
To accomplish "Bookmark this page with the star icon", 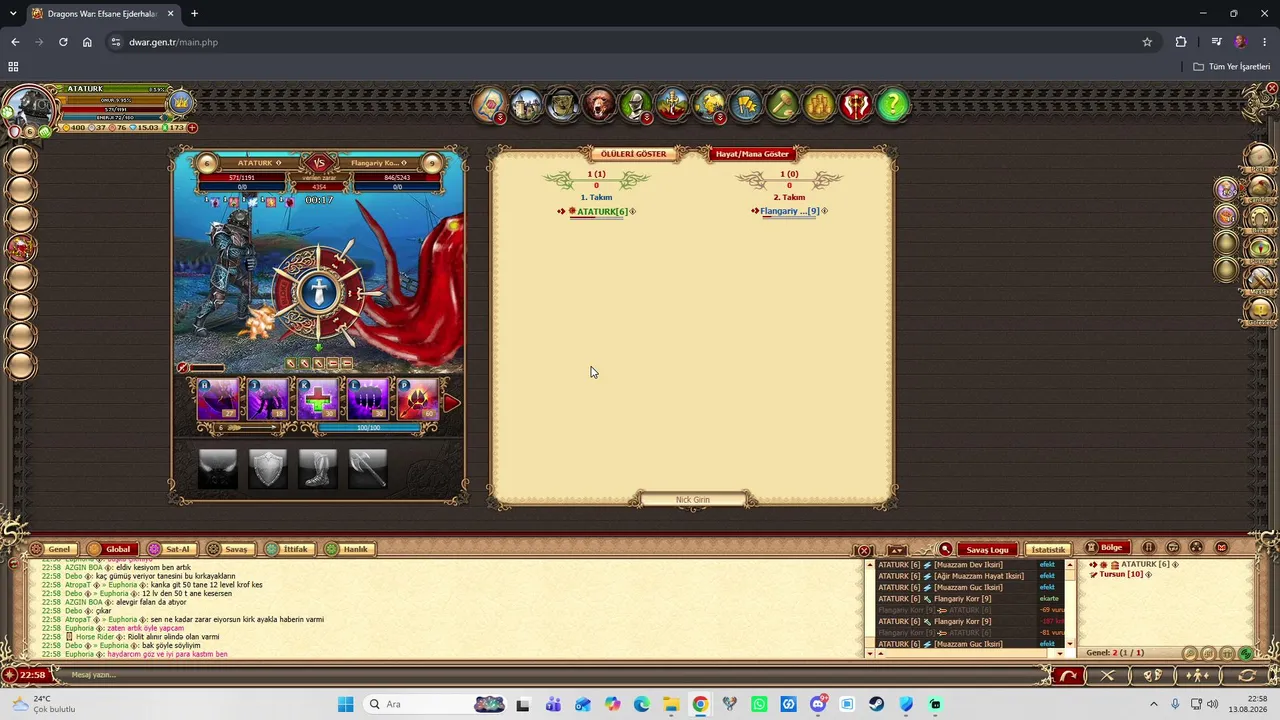I will point(1147,42).
